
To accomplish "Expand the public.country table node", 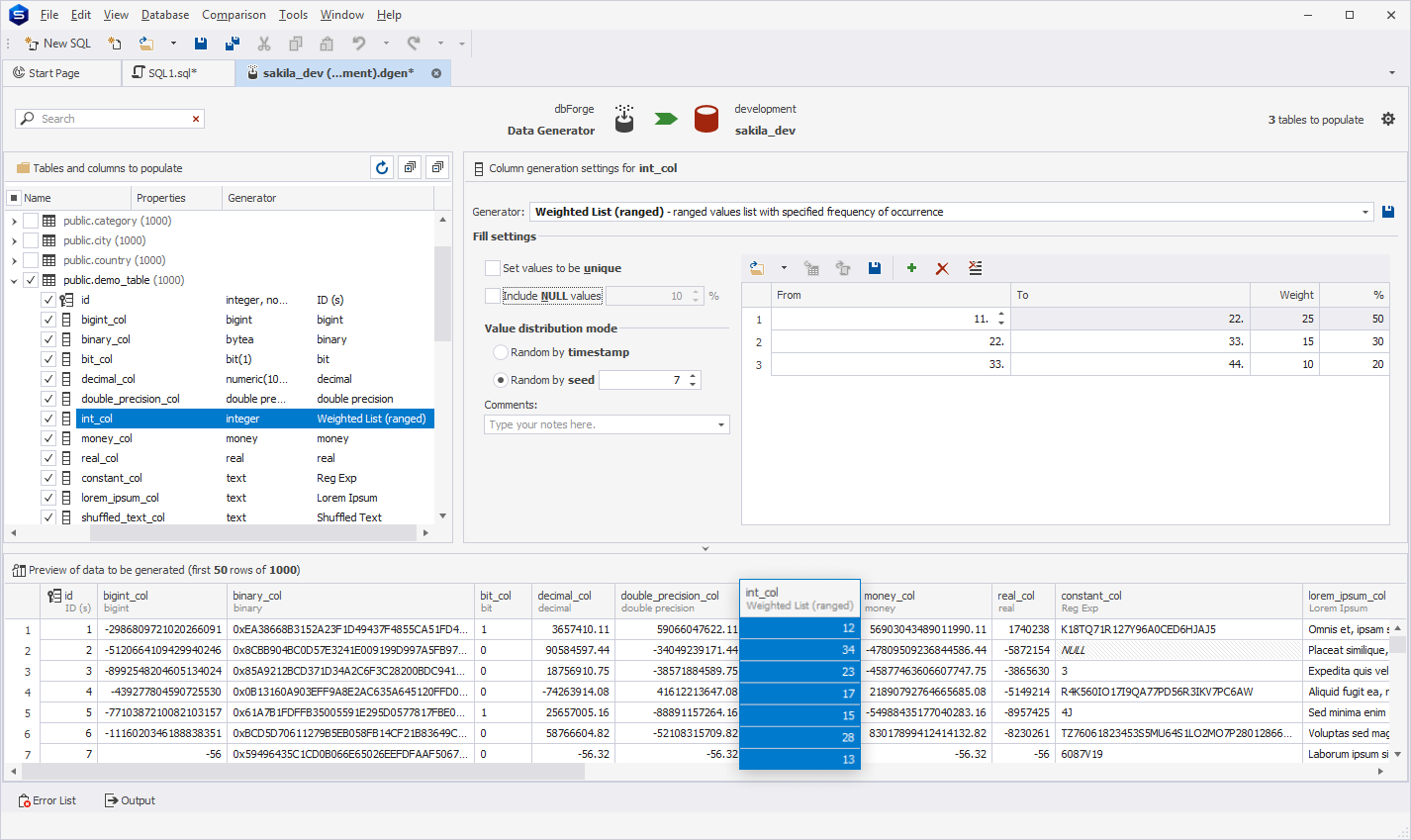I will [14, 260].
